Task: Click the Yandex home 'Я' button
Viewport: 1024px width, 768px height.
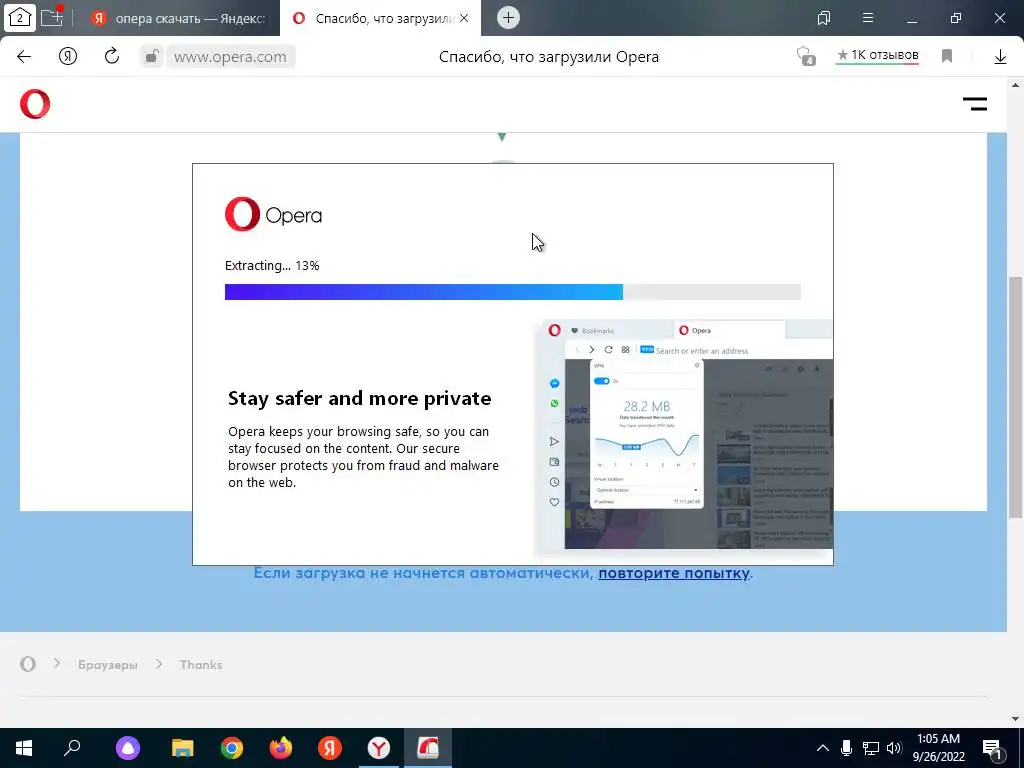Action: pos(68,57)
